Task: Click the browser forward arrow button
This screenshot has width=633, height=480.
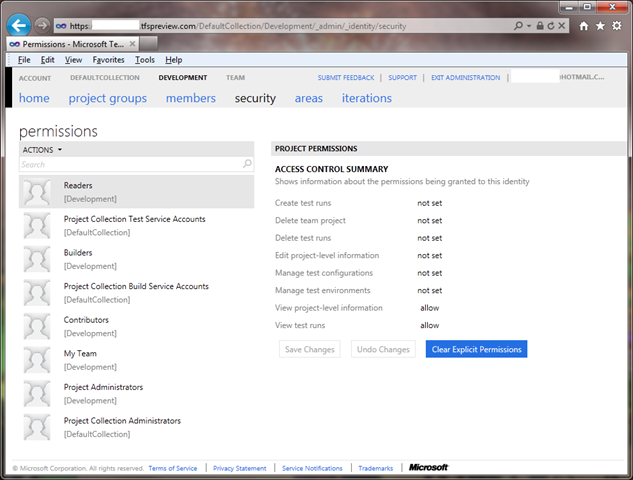Action: (x=42, y=25)
